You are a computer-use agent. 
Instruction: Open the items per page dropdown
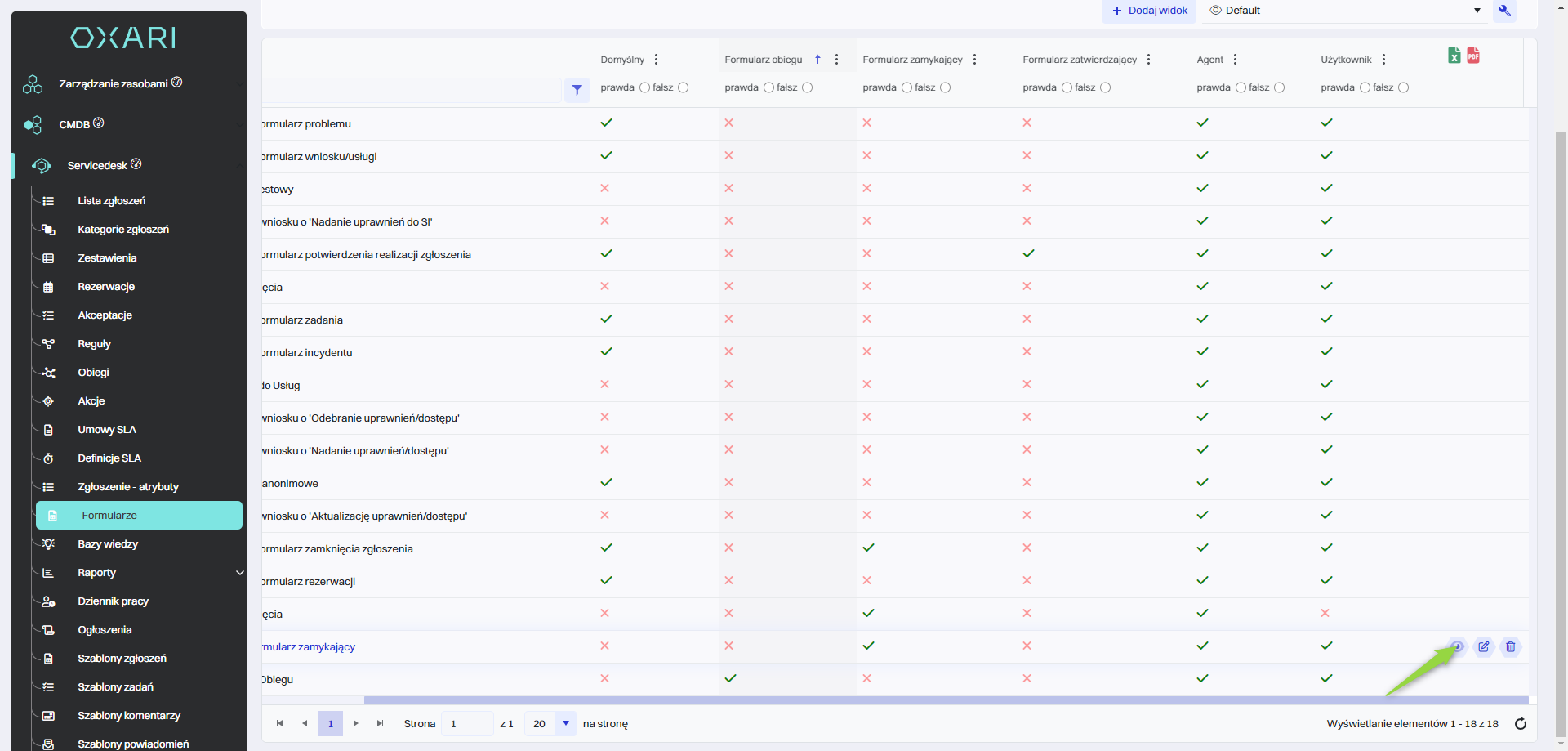565,723
